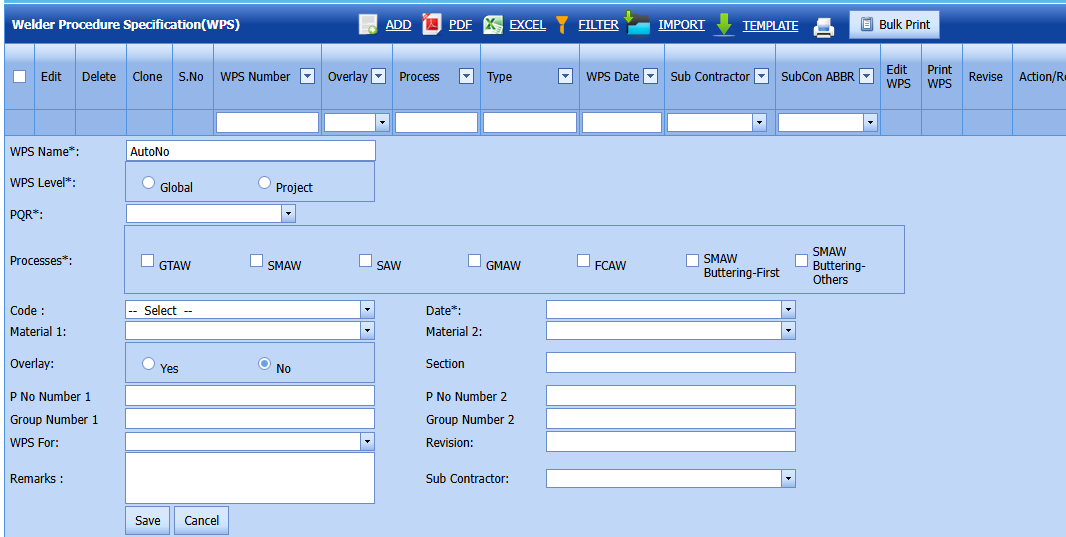Click the Sub Contractor column header
This screenshot has width=1066, height=537.
(x=709, y=76)
